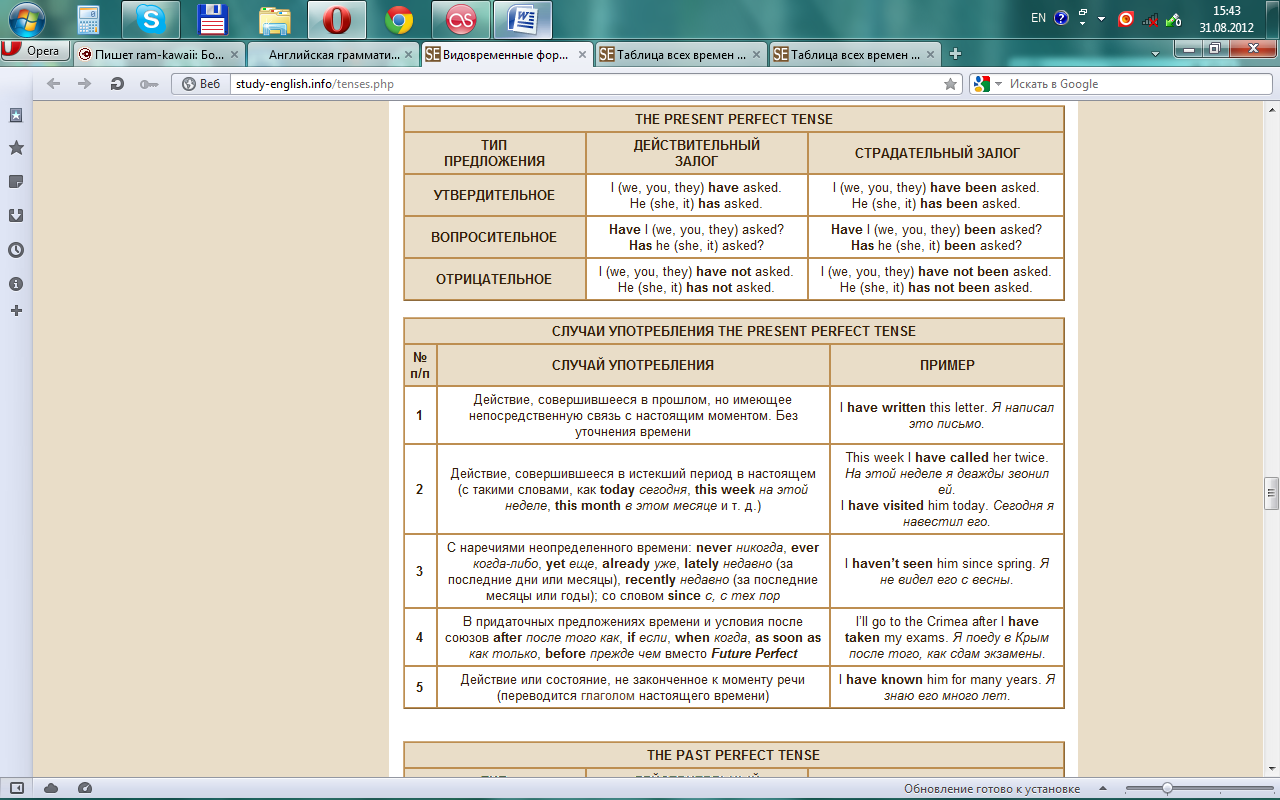
Task: Open the Opera main menu button
Action: [x=35, y=51]
